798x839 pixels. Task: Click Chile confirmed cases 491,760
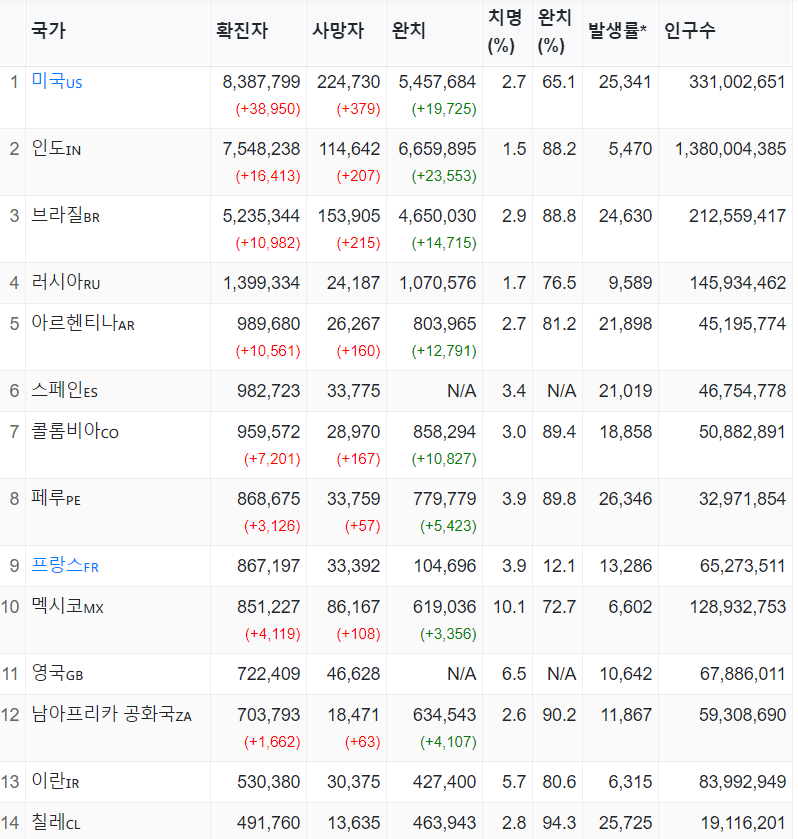[269, 823]
